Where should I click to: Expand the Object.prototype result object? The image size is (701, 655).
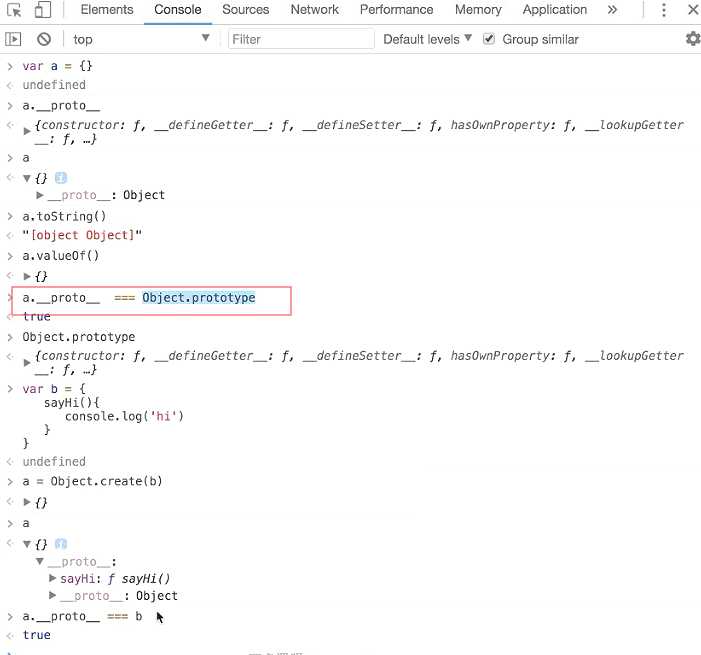(x=27, y=362)
